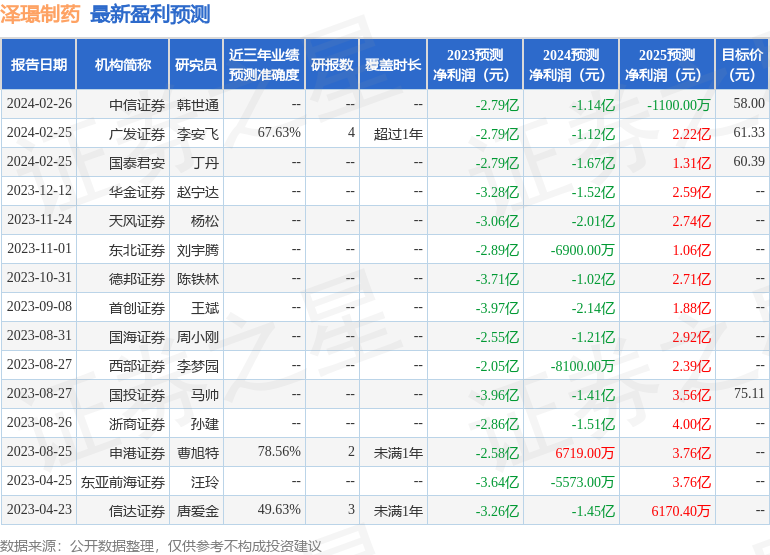Viewport: 770px width, 555px height.
Task: Click analyst name 杨松
Action: [205, 221]
